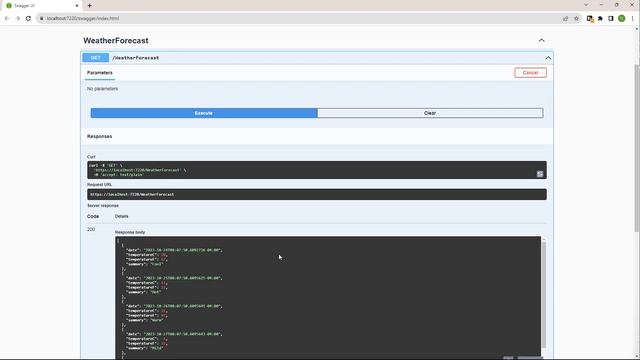Click the Responses heading
640x360 pixels.
[x=99, y=136]
